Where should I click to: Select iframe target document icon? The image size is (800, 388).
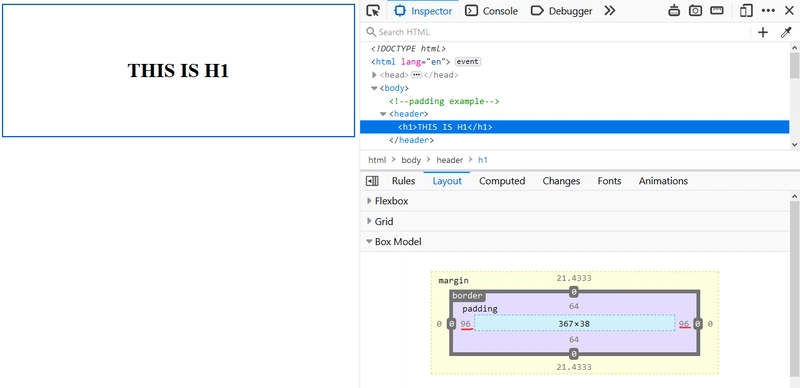click(x=674, y=11)
